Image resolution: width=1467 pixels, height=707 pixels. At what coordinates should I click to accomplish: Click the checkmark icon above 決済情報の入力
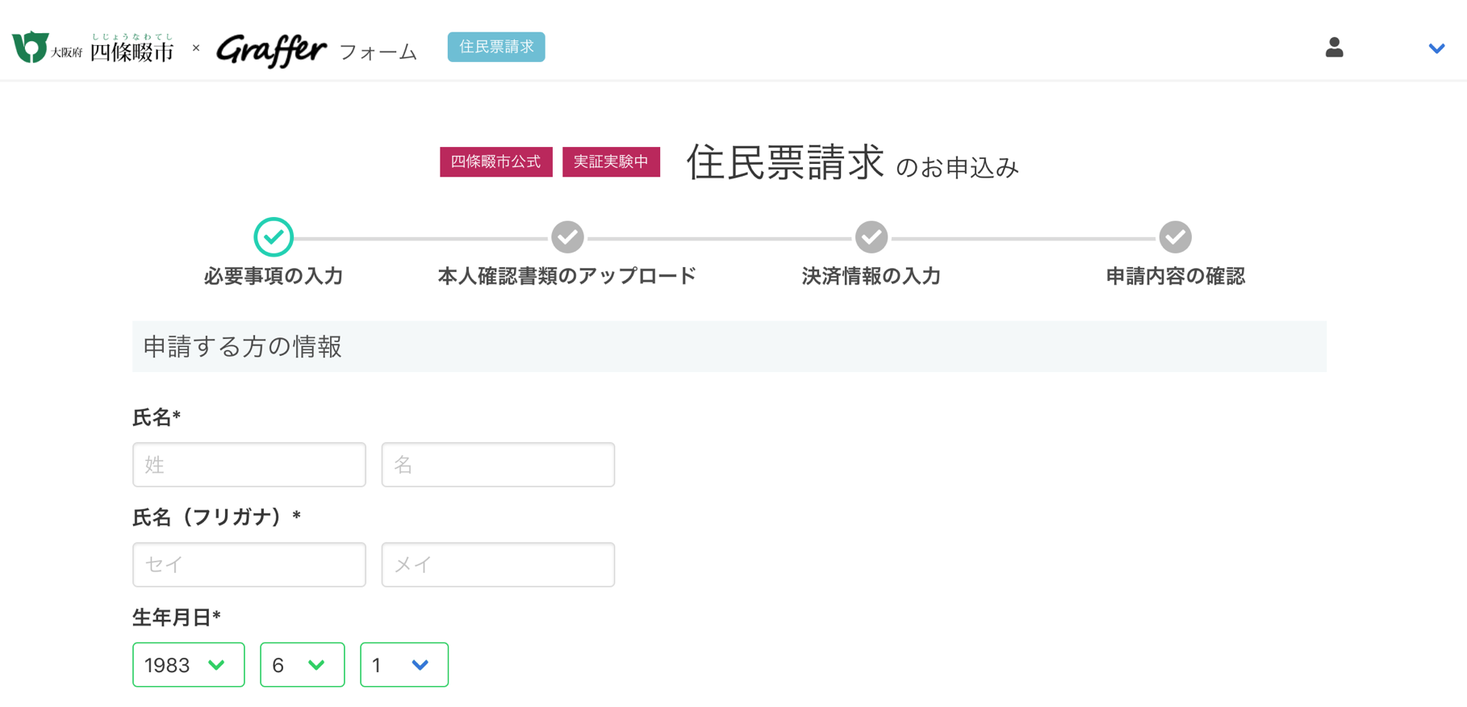coord(871,237)
